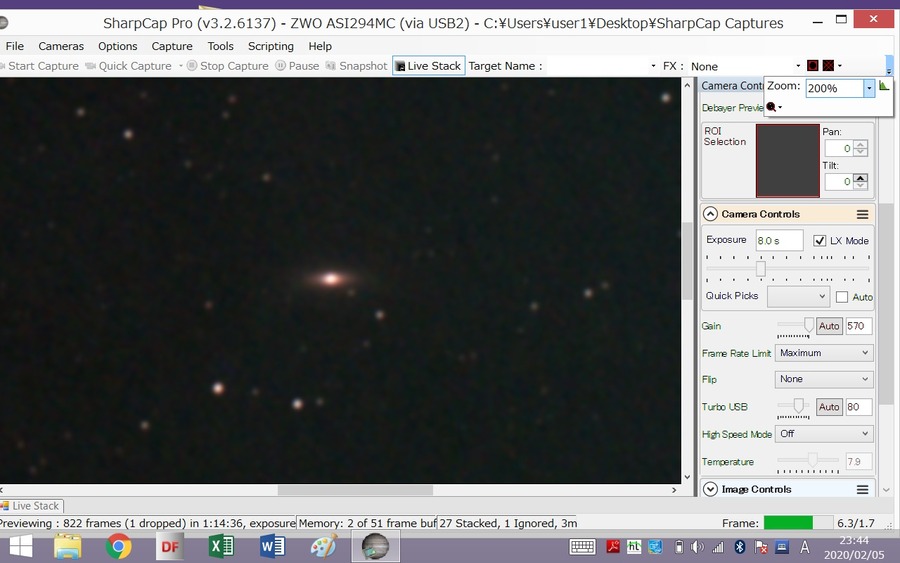
Task: Open the Capture menu
Action: tap(172, 46)
